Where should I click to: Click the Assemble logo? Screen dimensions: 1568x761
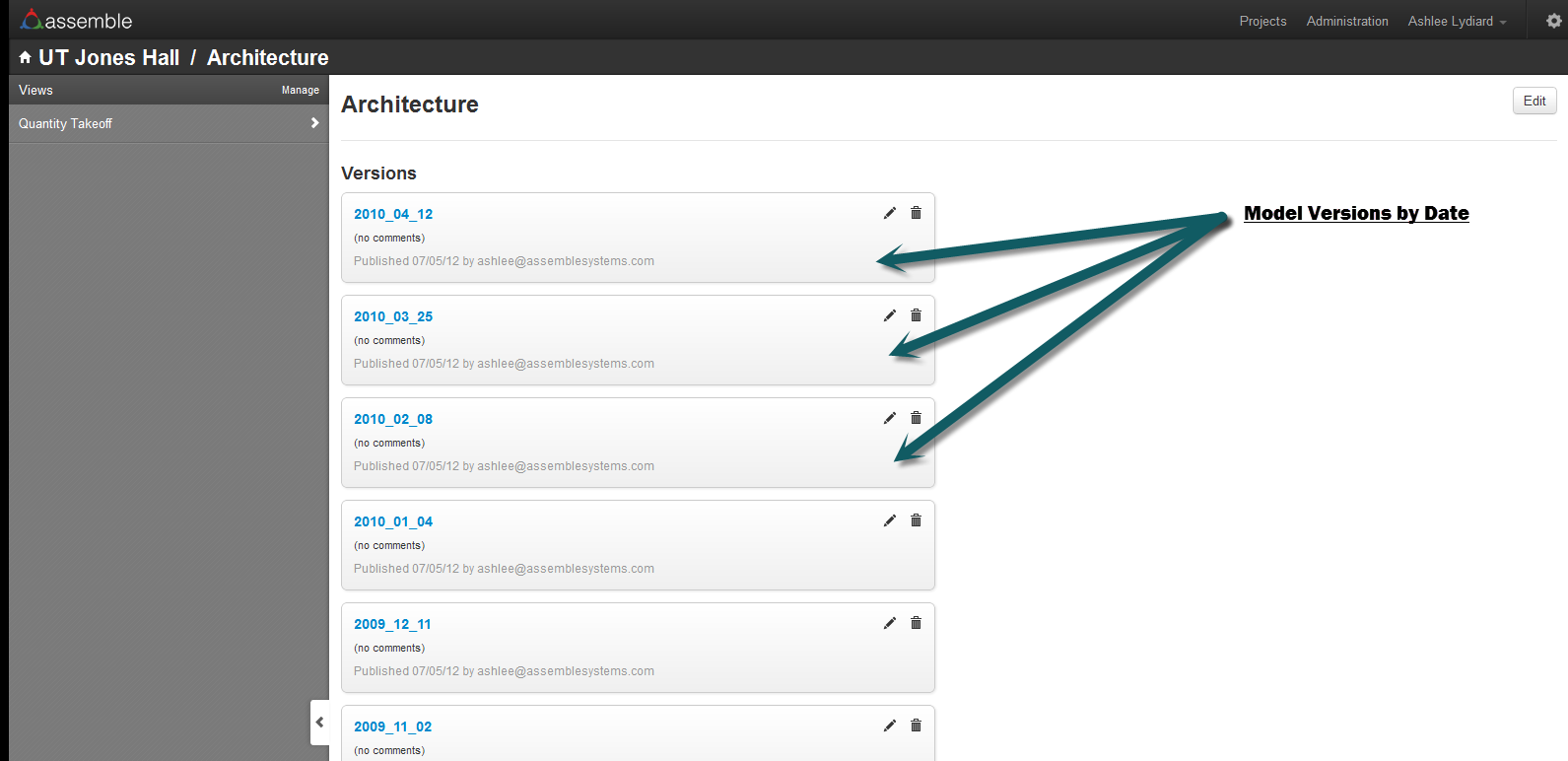tap(77, 20)
